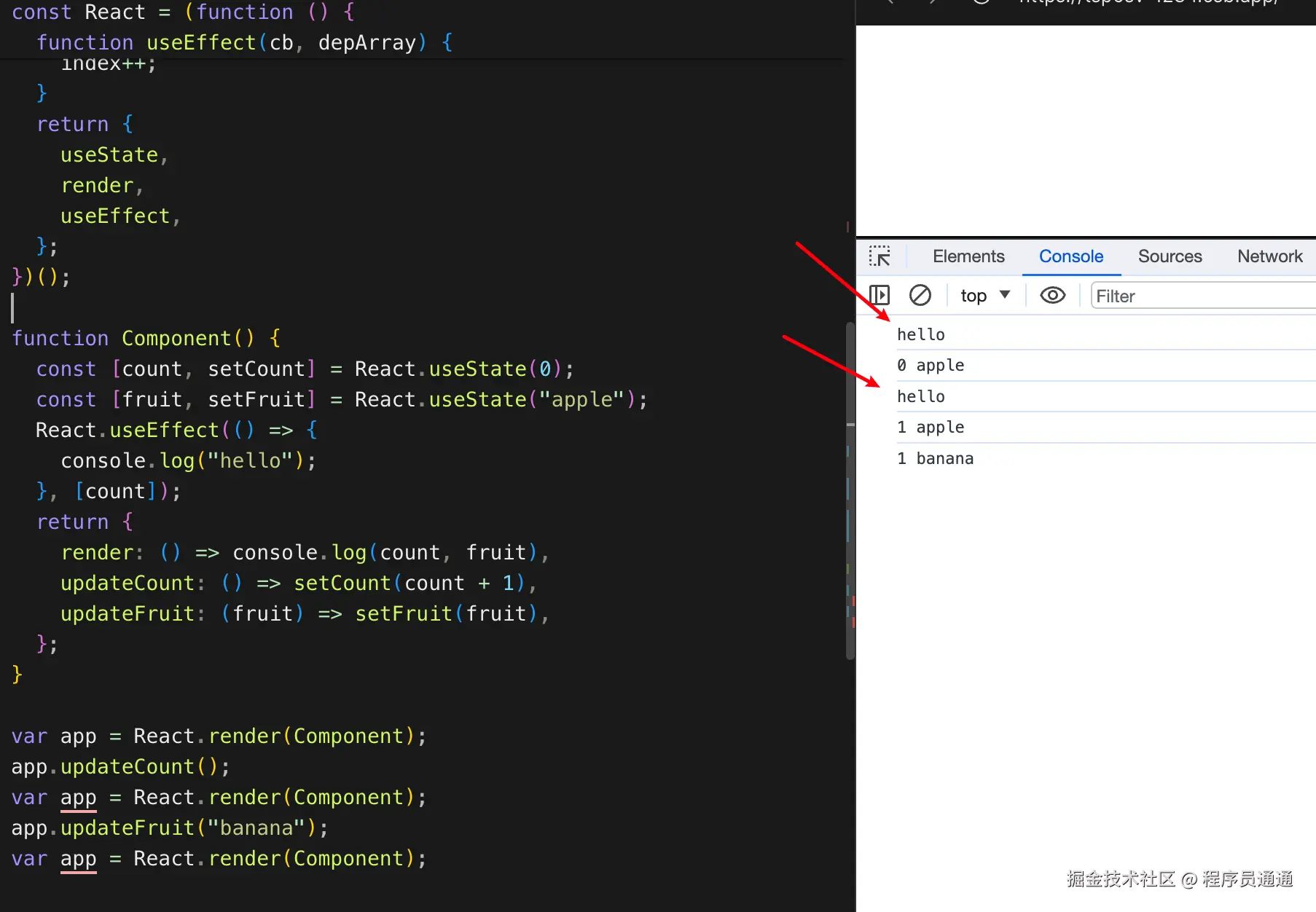Viewport: 1316px width, 912px height.
Task: Open the 'top' JavaScript context dropdown
Action: coord(985,295)
